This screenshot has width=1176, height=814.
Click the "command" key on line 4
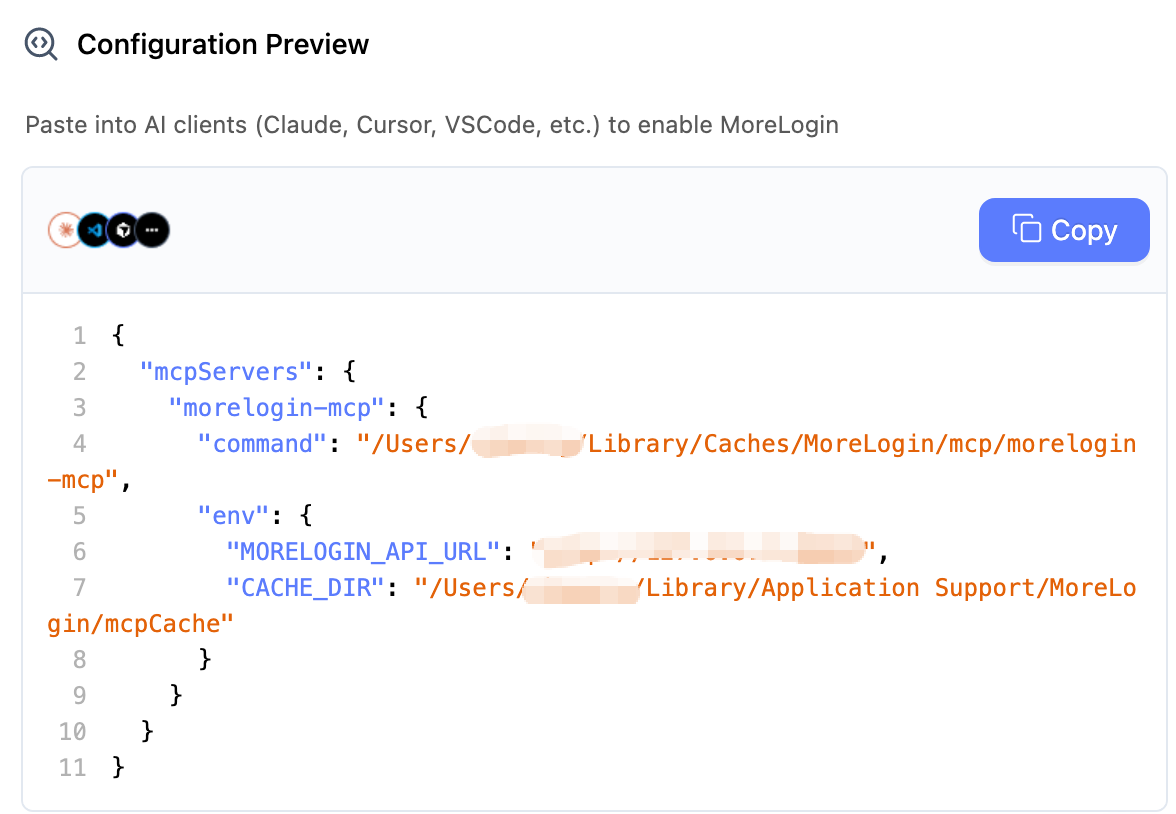coord(262,443)
